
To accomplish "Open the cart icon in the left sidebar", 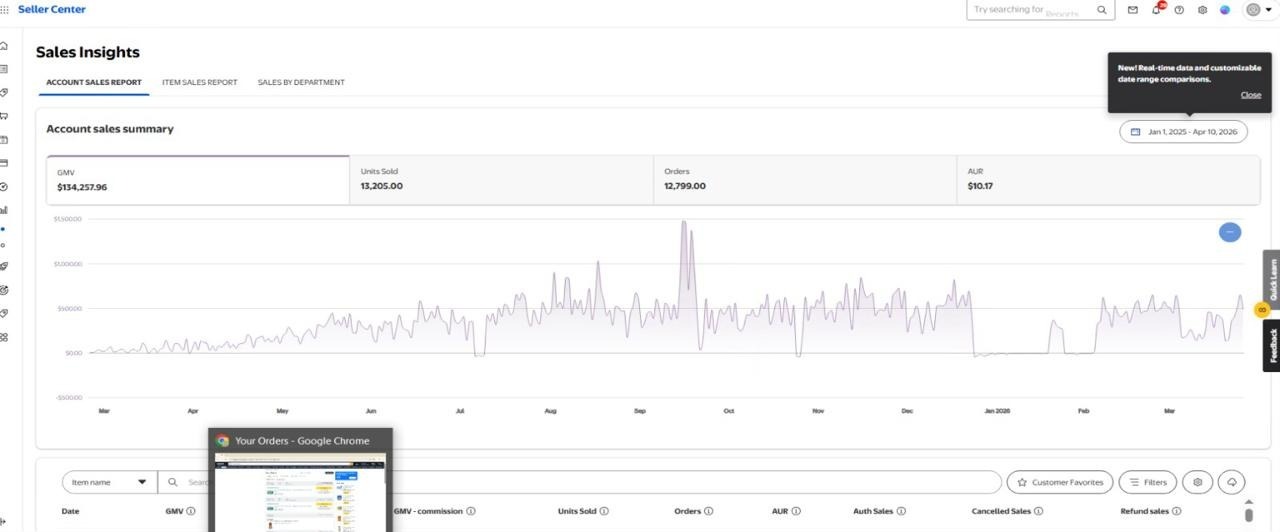I will (4, 116).
